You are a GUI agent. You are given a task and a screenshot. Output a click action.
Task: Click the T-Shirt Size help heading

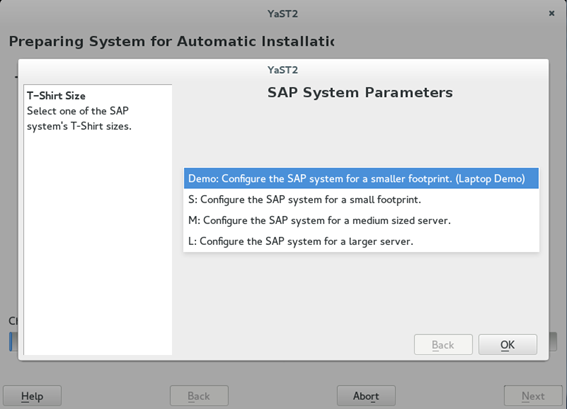[x=56, y=96]
